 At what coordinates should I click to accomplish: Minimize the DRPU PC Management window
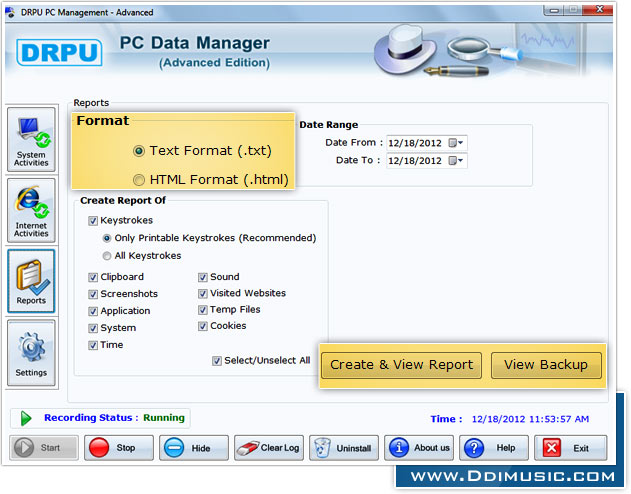pyautogui.click(x=554, y=10)
